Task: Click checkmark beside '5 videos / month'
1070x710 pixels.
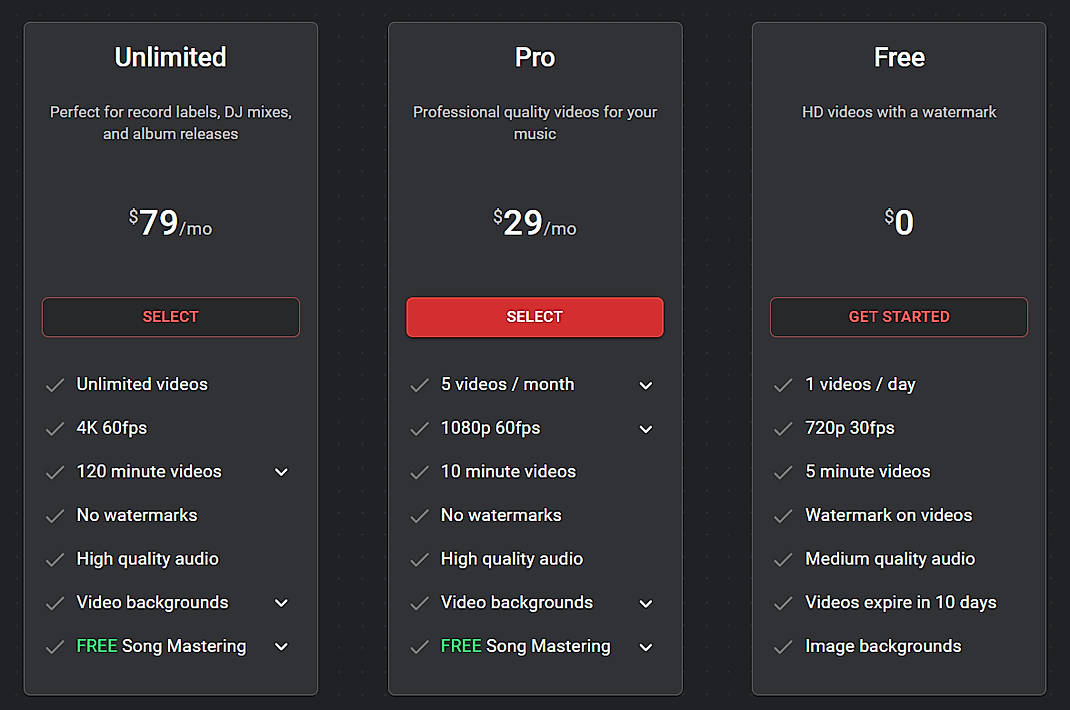Action: tap(419, 385)
